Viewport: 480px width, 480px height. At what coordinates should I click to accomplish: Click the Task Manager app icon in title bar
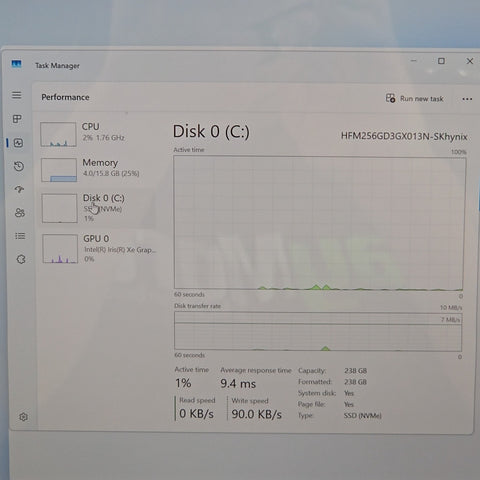pos(16,64)
